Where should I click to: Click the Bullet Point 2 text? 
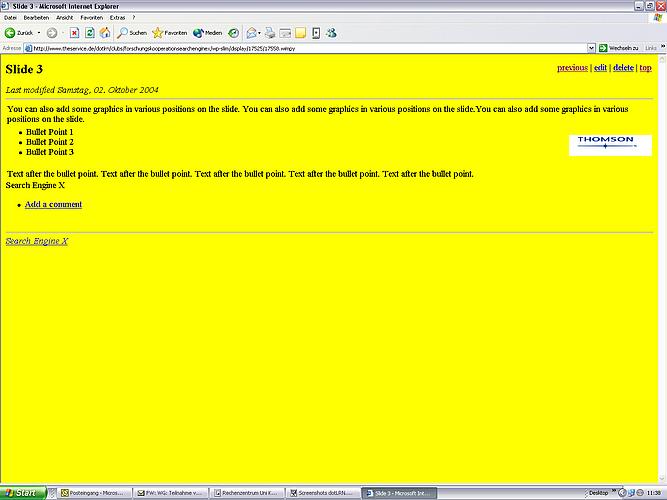(x=49, y=142)
